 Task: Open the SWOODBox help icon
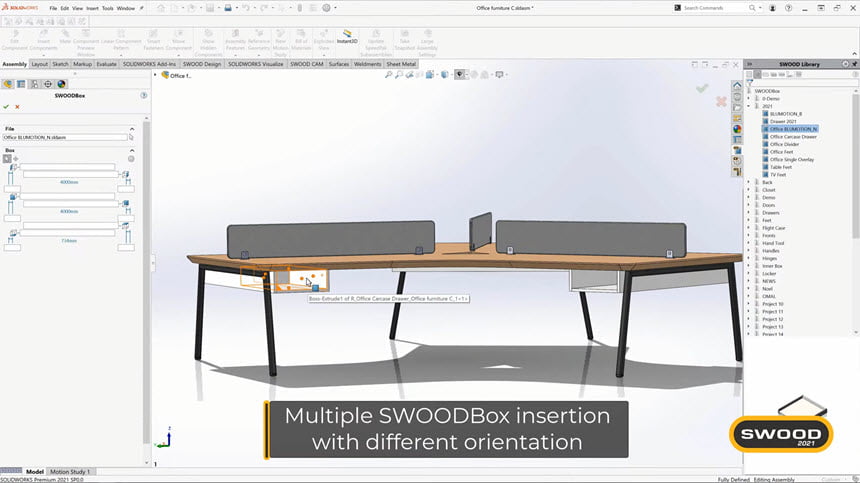[x=144, y=95]
